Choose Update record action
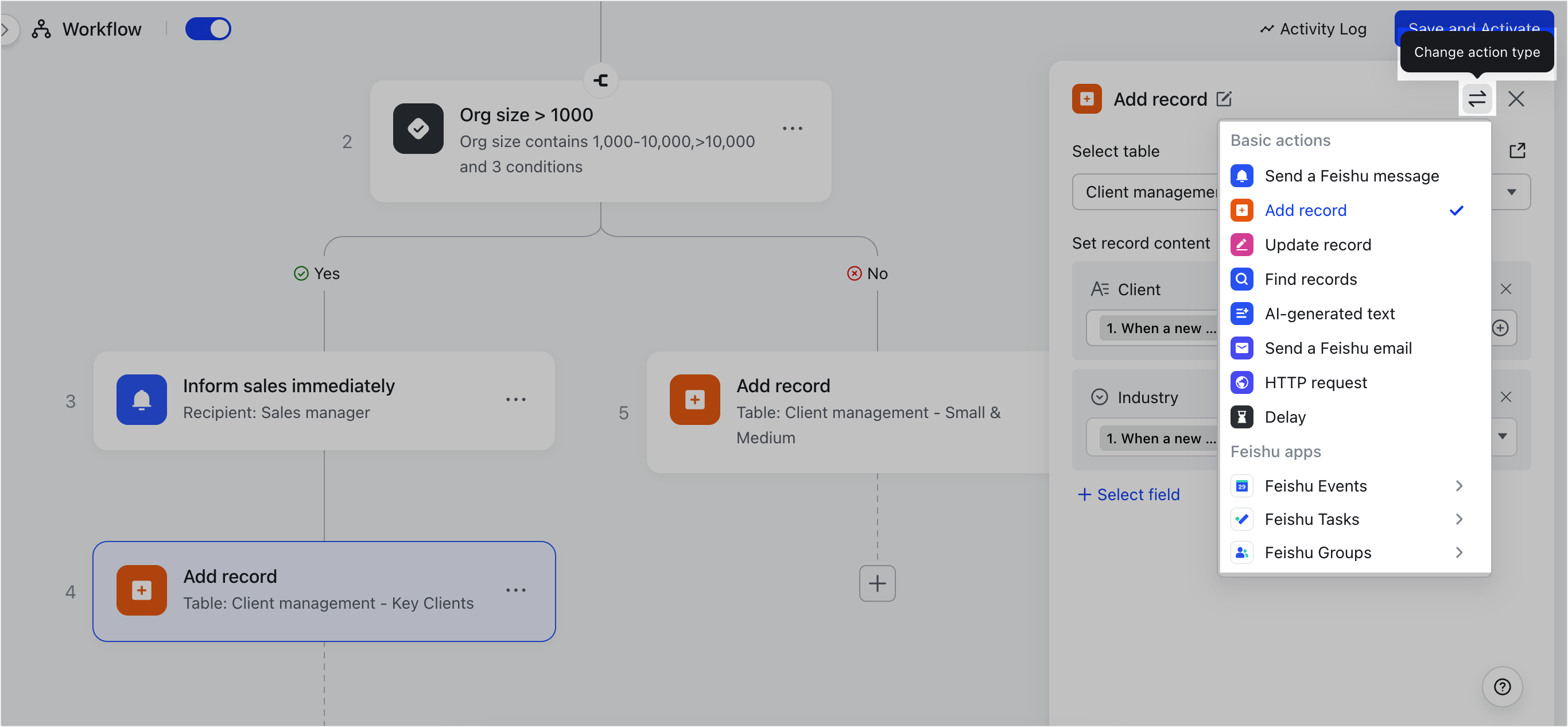1568x727 pixels. 1354,245
